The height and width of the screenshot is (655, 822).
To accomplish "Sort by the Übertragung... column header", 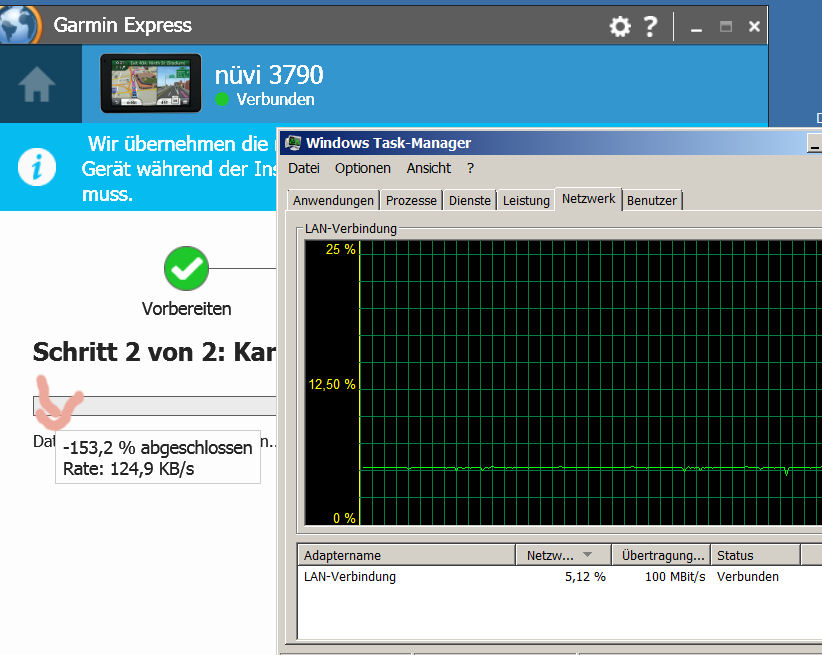I will (661, 555).
